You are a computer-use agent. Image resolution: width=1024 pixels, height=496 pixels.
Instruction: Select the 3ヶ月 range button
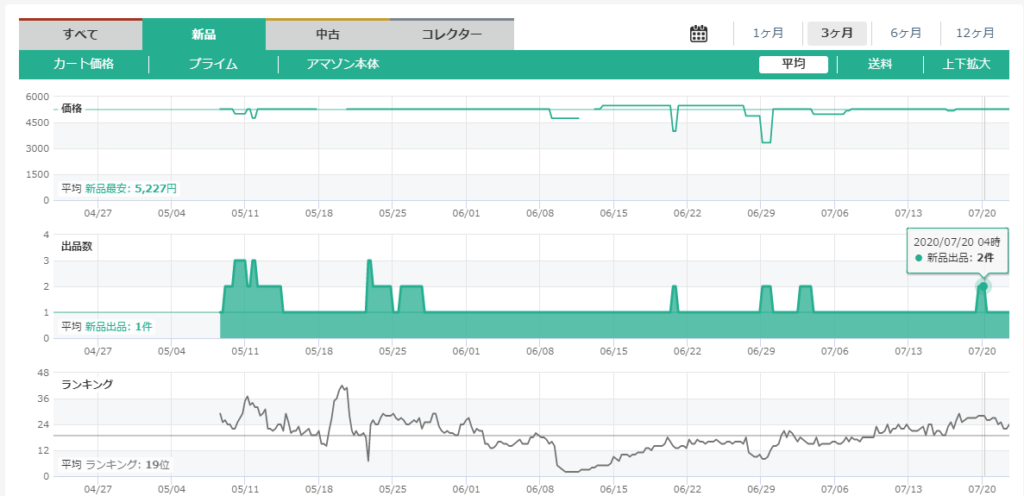[837, 33]
